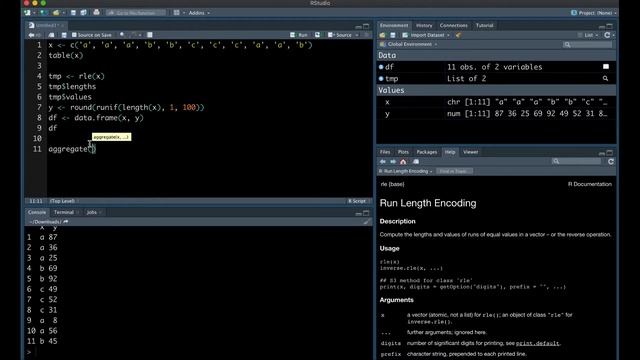Toggle the Source on Save checkbox
The width and height of the screenshot is (640, 360).
(74, 35)
